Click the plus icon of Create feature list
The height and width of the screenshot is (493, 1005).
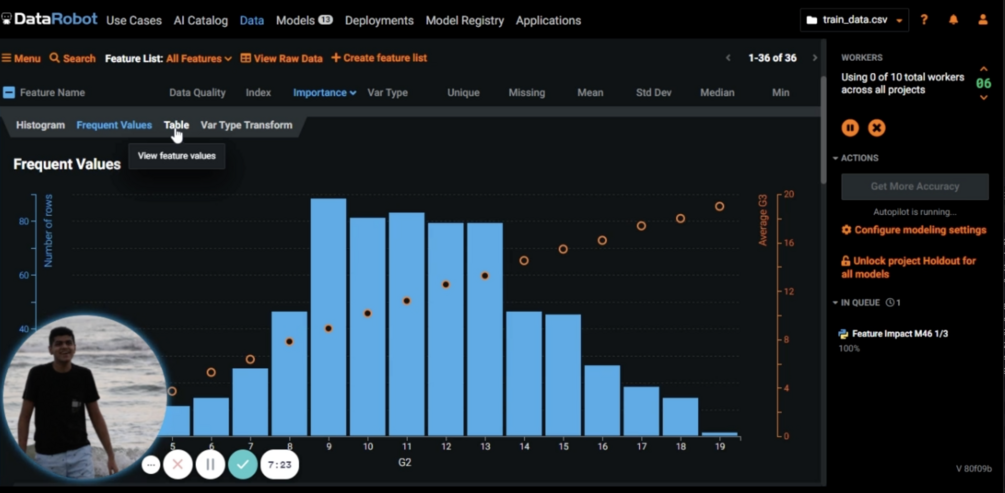point(336,58)
